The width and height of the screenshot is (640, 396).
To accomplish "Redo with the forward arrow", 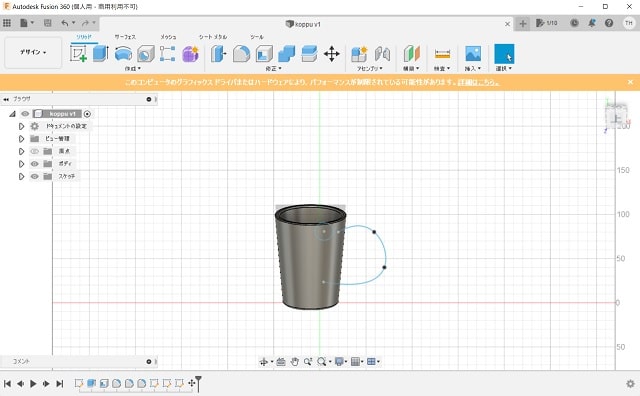I will pyautogui.click(x=85, y=23).
